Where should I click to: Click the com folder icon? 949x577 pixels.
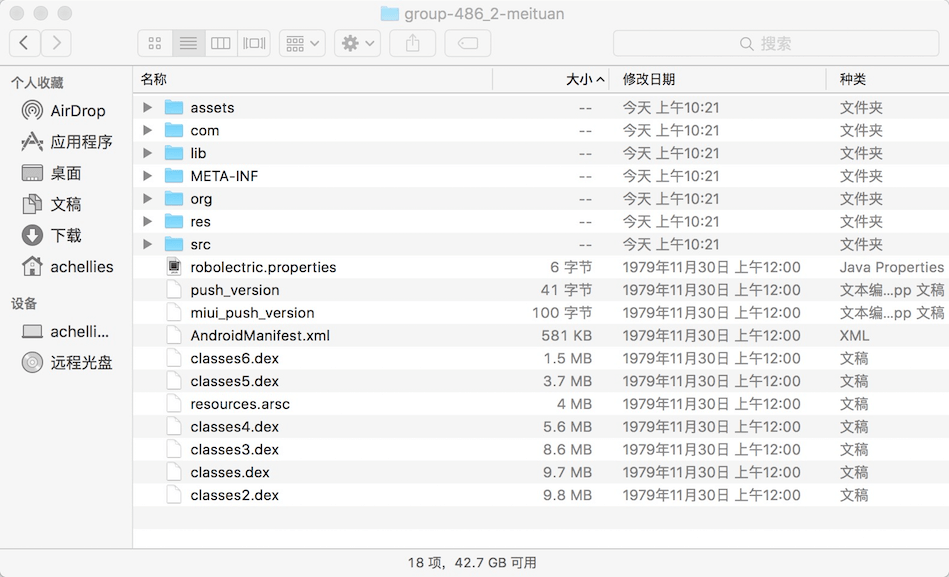(174, 130)
